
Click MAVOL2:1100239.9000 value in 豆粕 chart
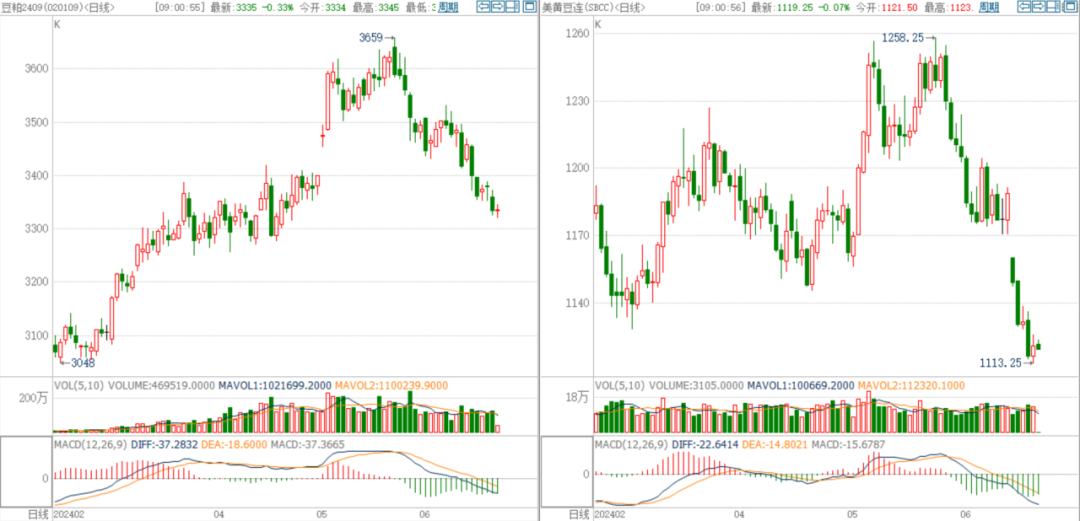[392, 385]
